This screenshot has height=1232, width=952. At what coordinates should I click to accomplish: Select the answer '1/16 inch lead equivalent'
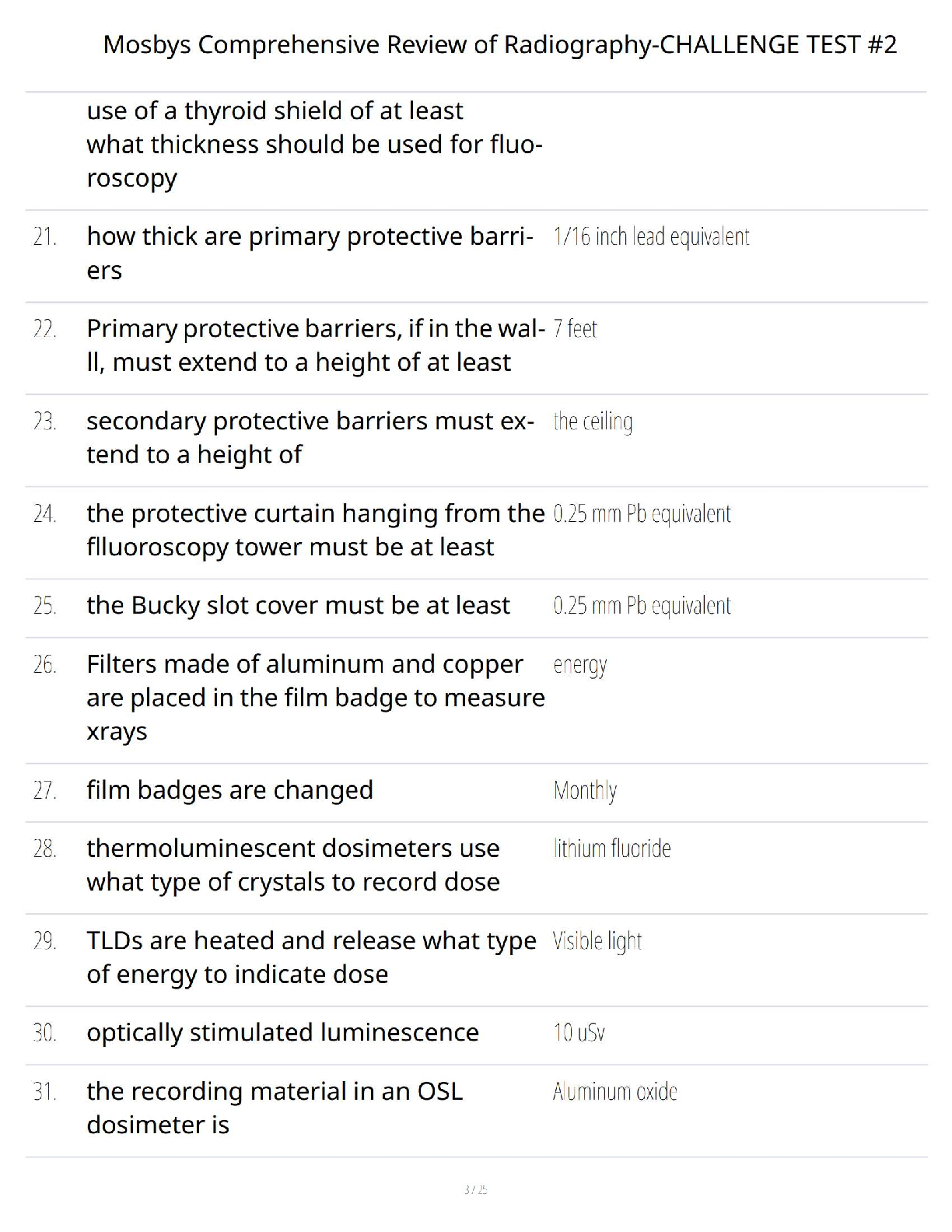coord(651,236)
